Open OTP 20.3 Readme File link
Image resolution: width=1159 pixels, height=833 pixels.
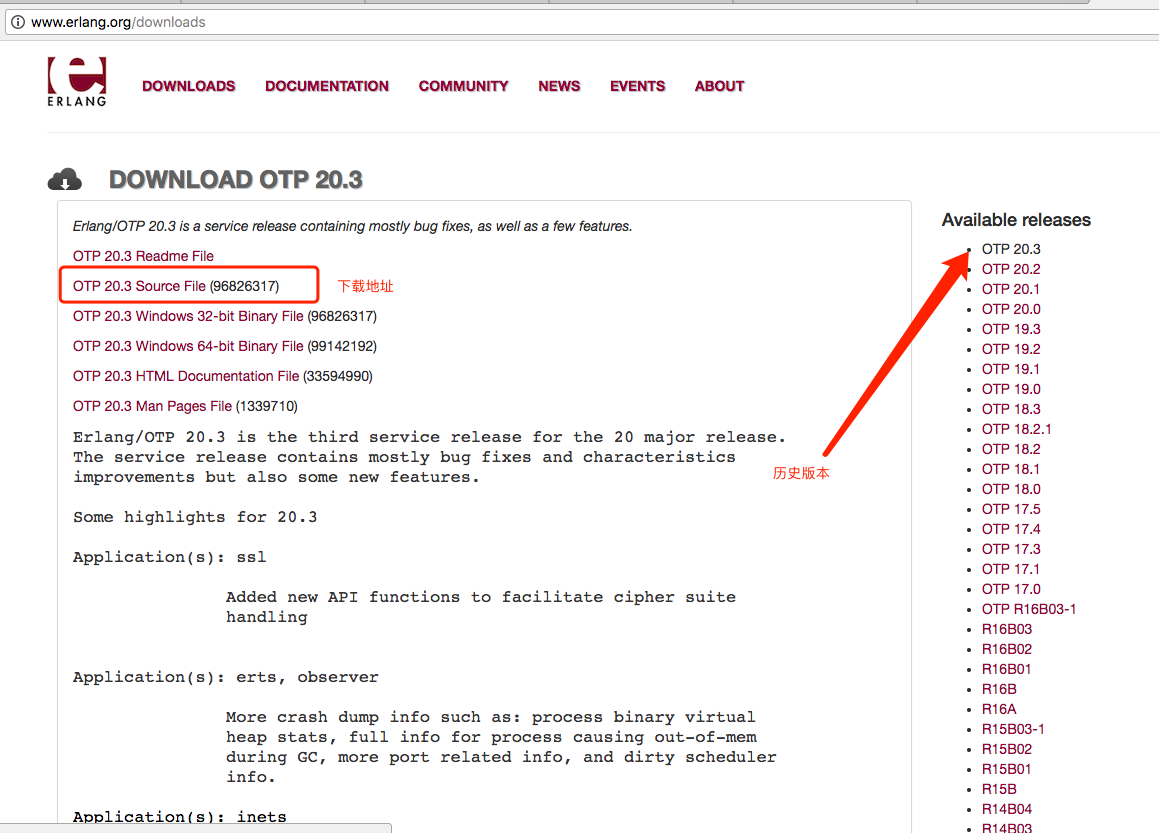click(x=143, y=256)
